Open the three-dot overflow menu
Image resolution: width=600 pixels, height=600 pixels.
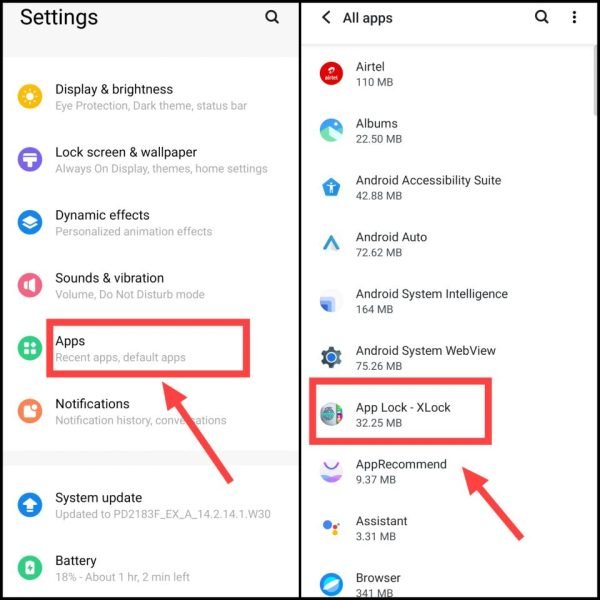[574, 17]
